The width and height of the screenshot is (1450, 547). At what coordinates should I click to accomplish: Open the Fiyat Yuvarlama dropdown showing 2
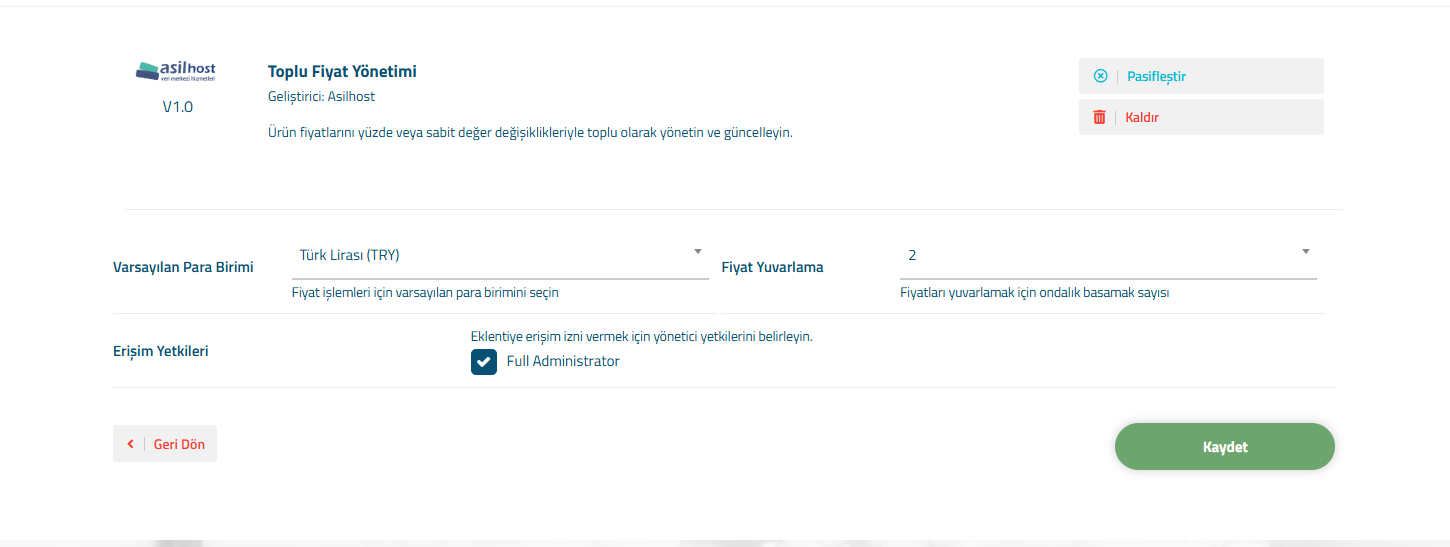point(1108,256)
